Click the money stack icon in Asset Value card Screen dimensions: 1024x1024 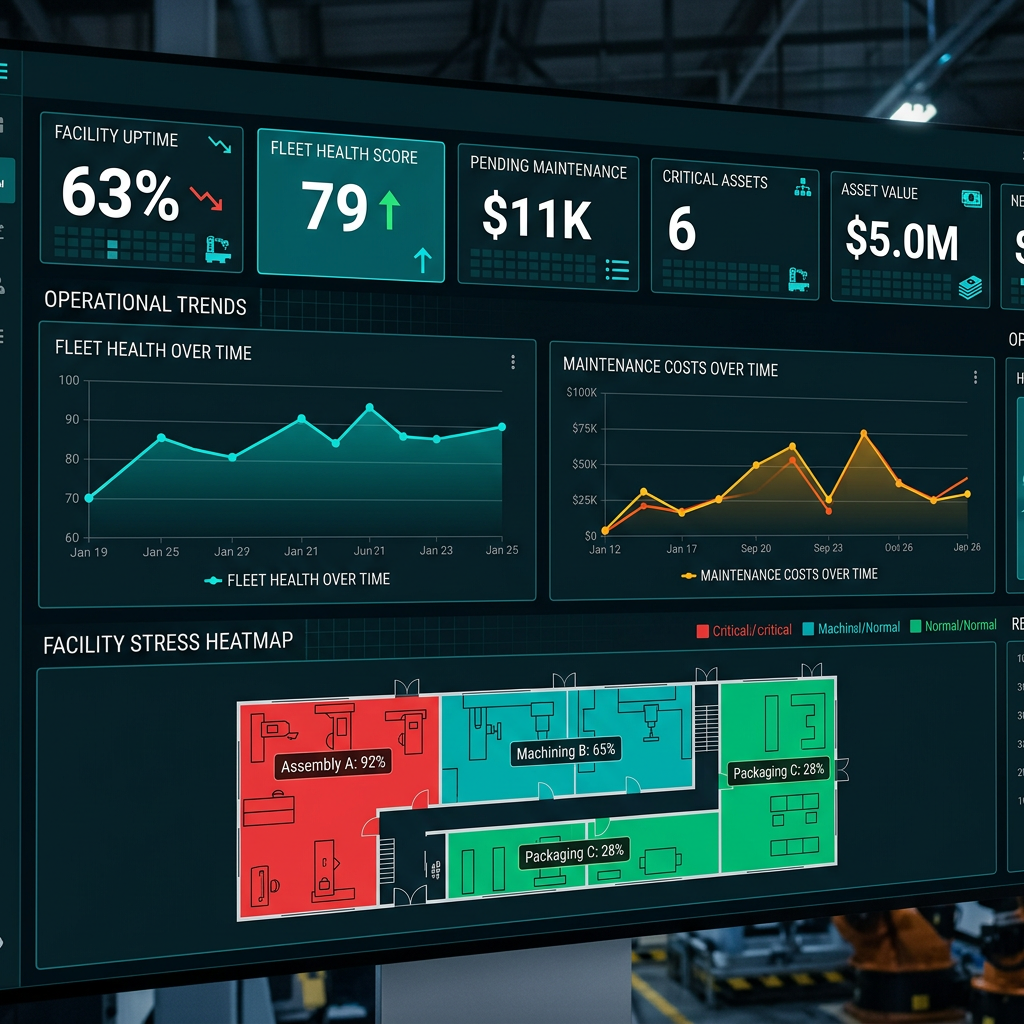(970, 287)
